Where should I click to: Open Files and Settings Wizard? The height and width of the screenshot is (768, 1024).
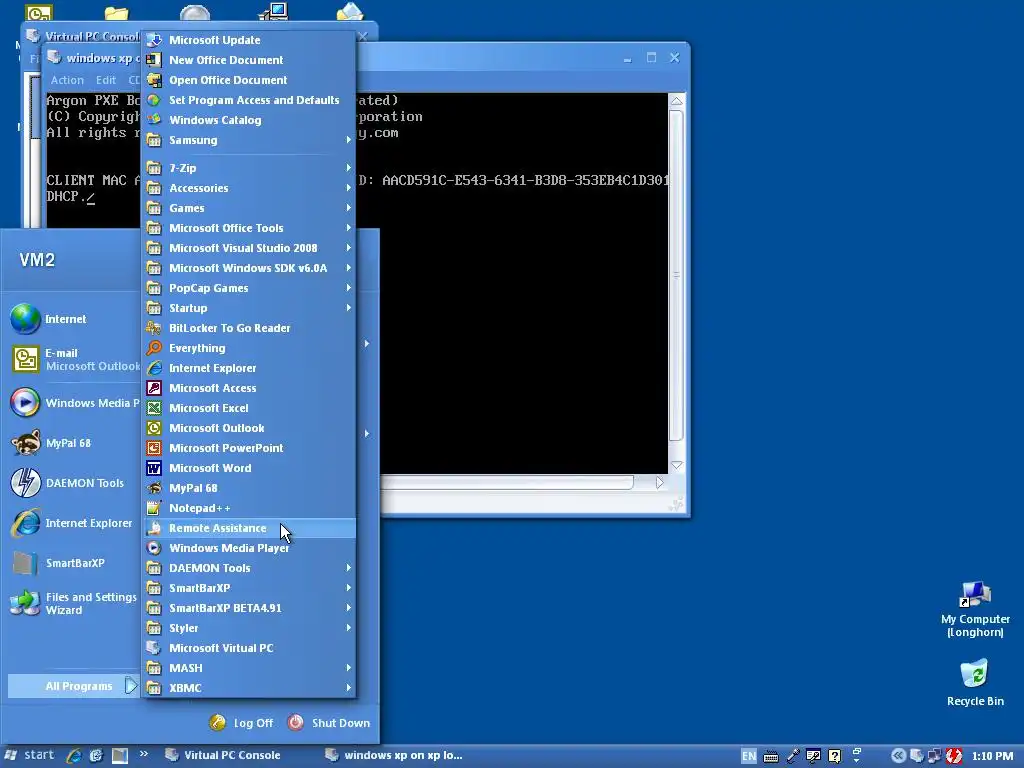[72, 603]
